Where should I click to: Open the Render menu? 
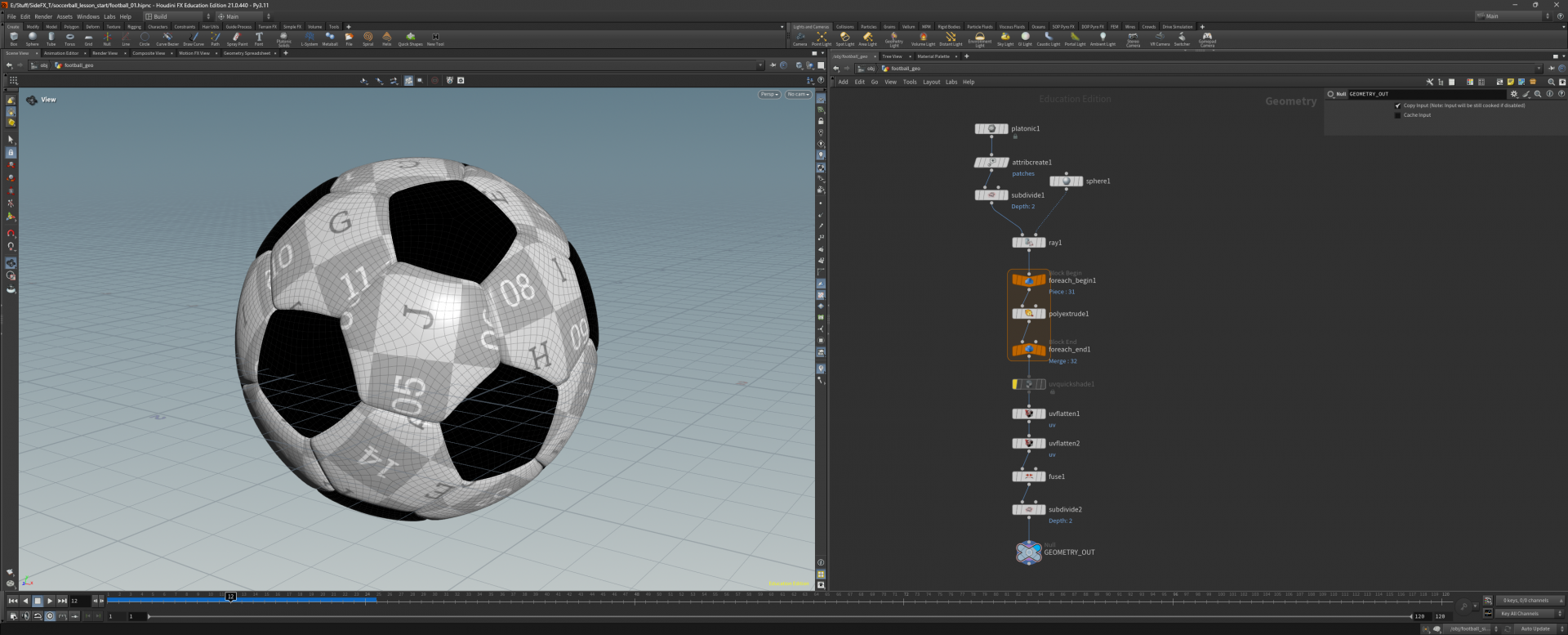tap(43, 16)
